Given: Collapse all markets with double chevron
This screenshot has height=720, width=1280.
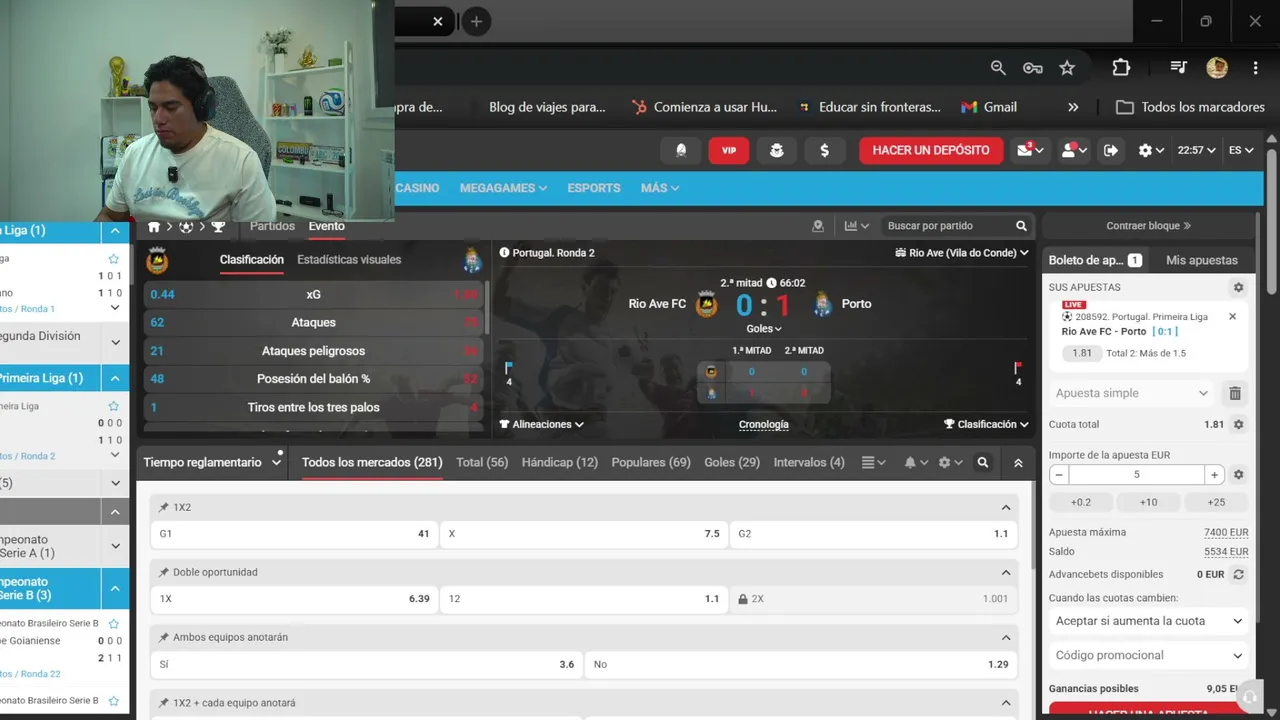Looking at the screenshot, I should [x=1018, y=463].
